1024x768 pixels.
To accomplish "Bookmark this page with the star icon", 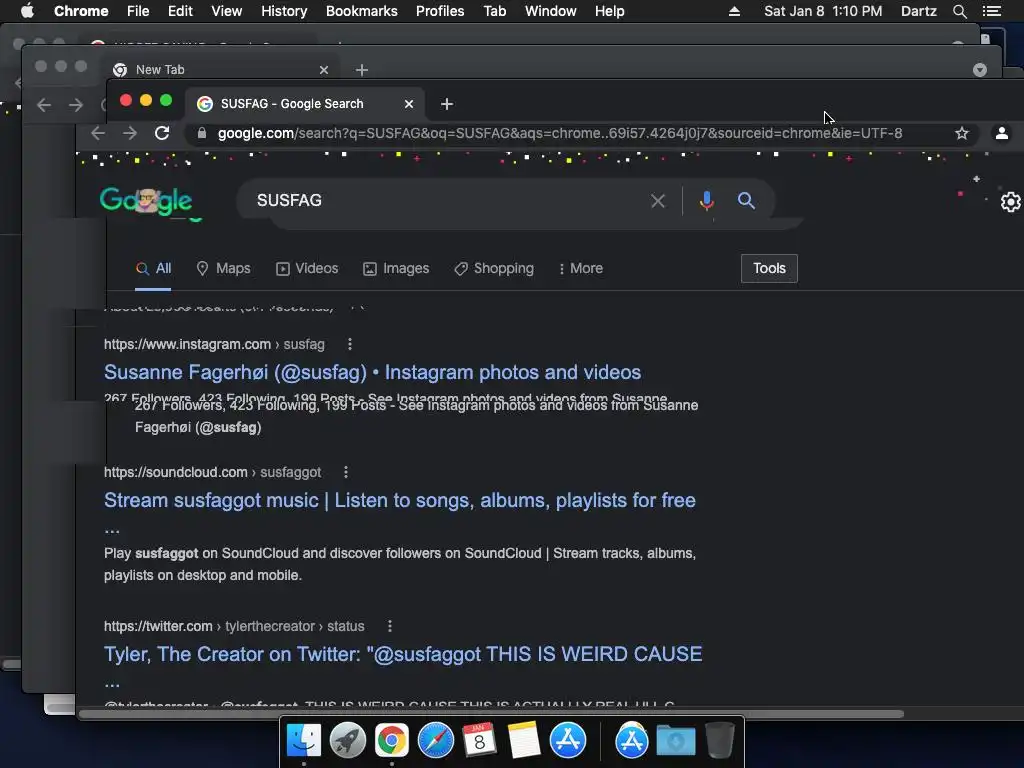I will [961, 133].
